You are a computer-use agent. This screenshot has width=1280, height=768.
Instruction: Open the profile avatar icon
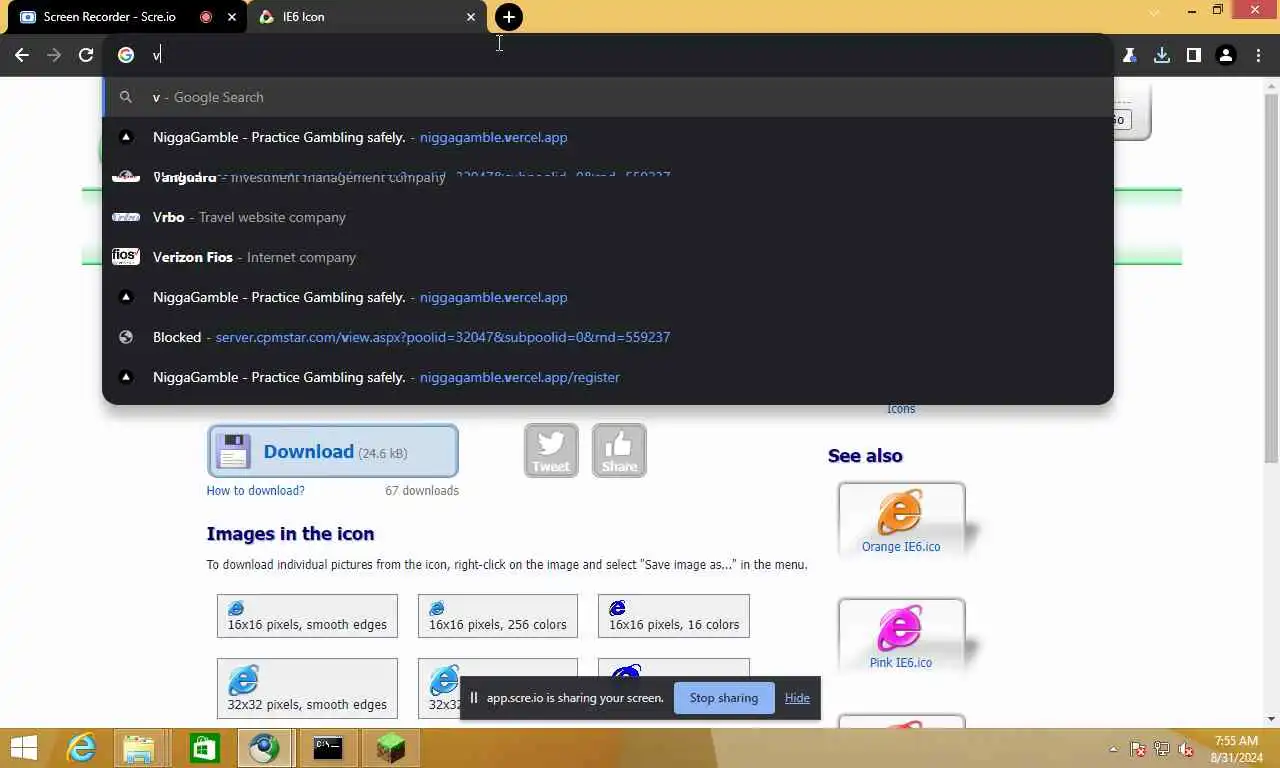click(x=1226, y=55)
